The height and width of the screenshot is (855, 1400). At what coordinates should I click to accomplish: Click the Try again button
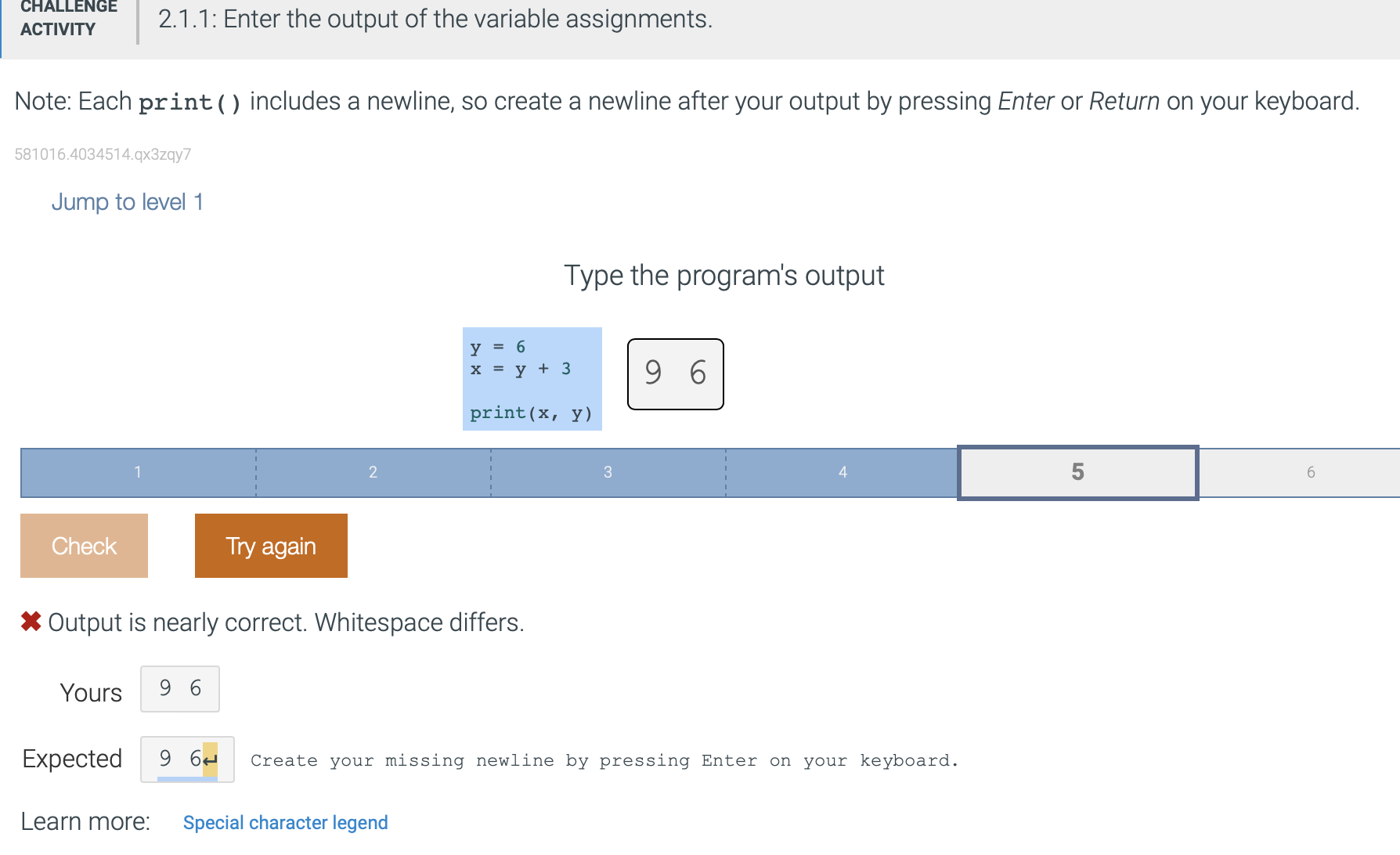tap(270, 546)
